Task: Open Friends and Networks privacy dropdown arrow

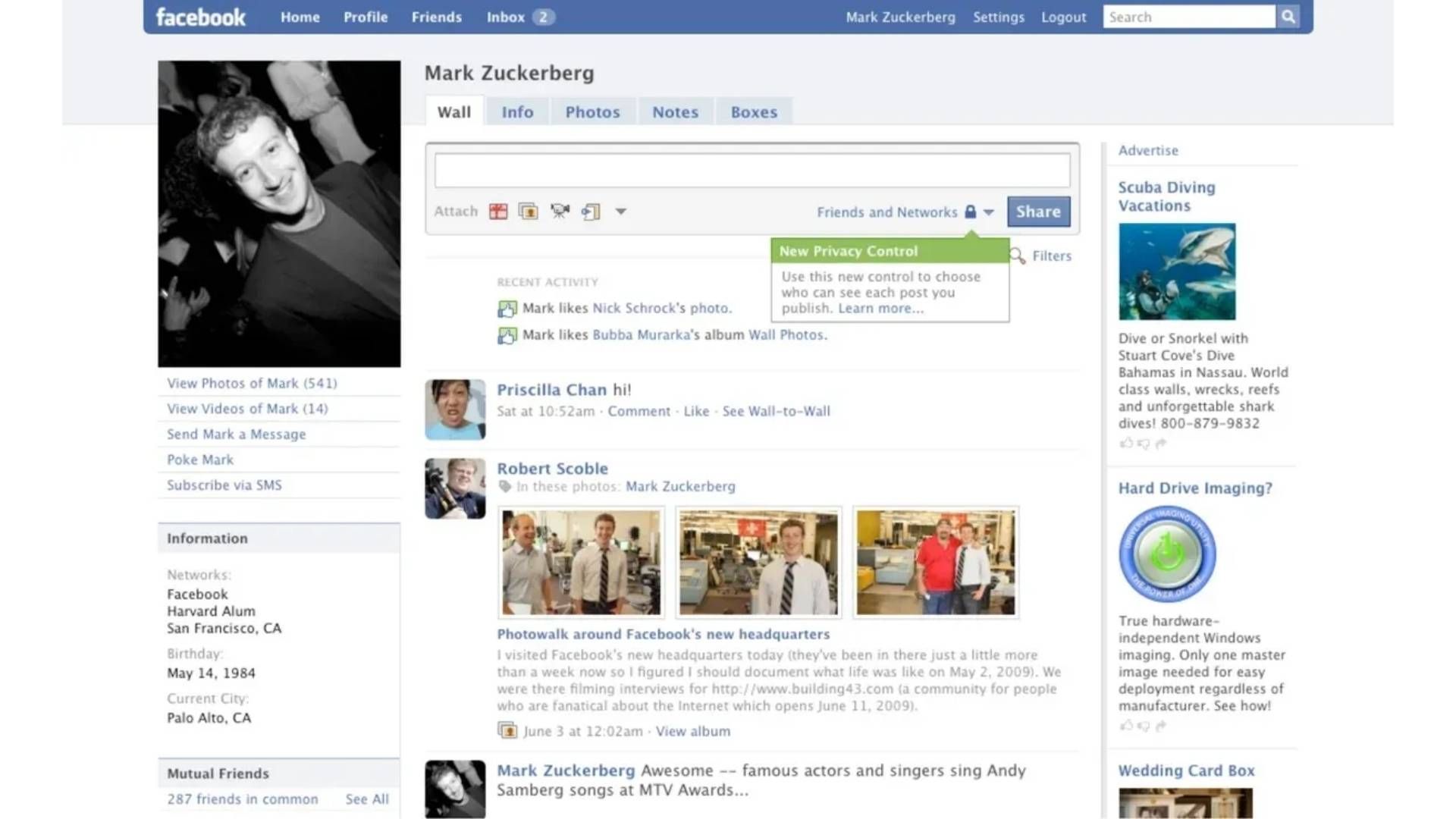Action: tap(989, 212)
